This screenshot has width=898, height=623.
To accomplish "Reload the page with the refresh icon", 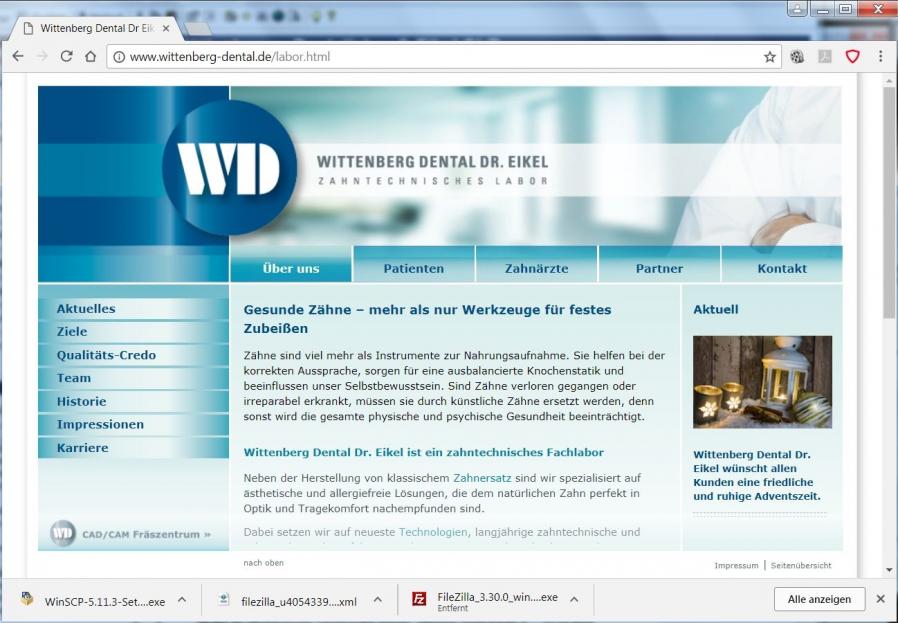I will [x=66, y=56].
